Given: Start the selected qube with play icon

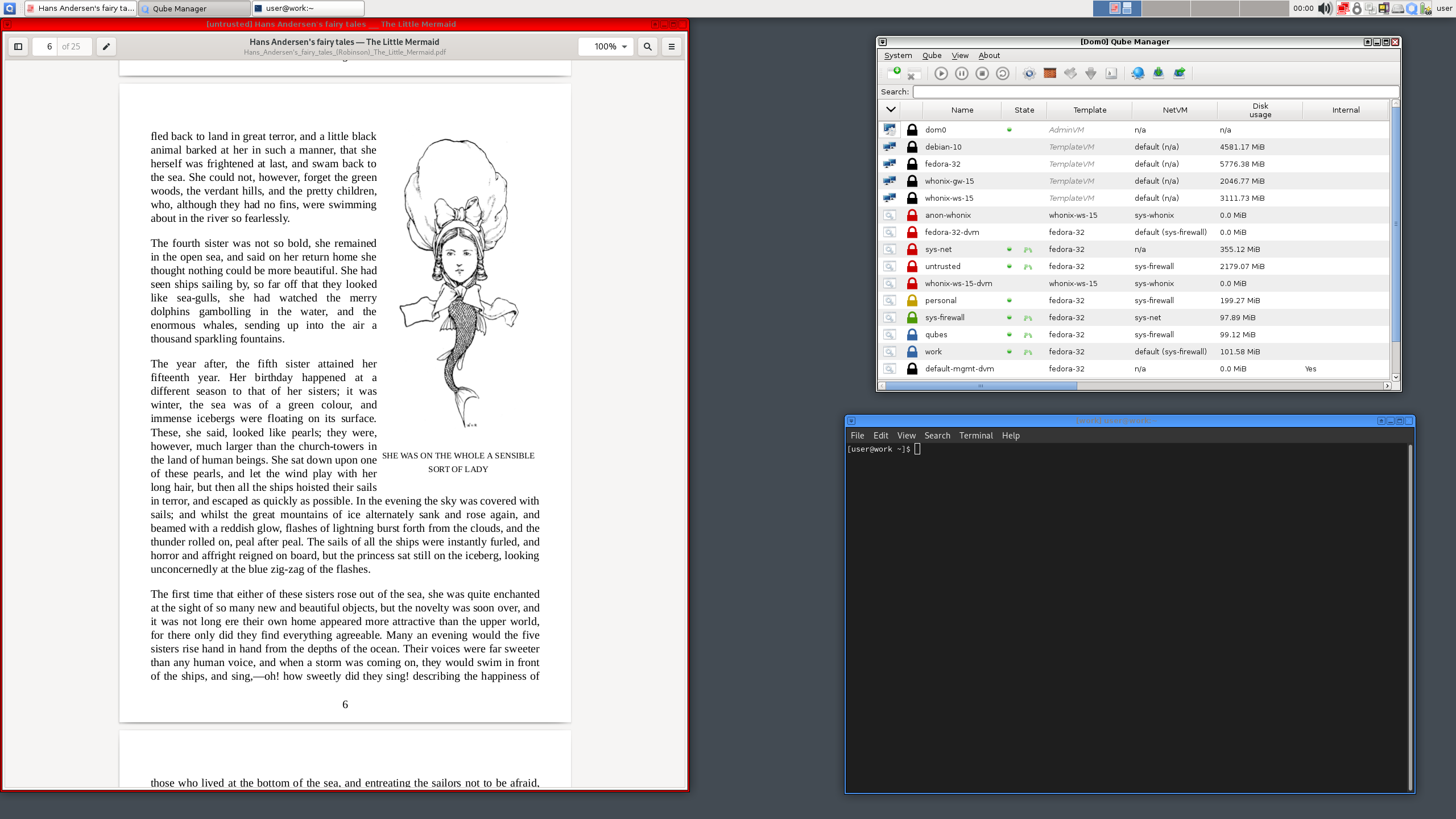Looking at the screenshot, I should 941,73.
